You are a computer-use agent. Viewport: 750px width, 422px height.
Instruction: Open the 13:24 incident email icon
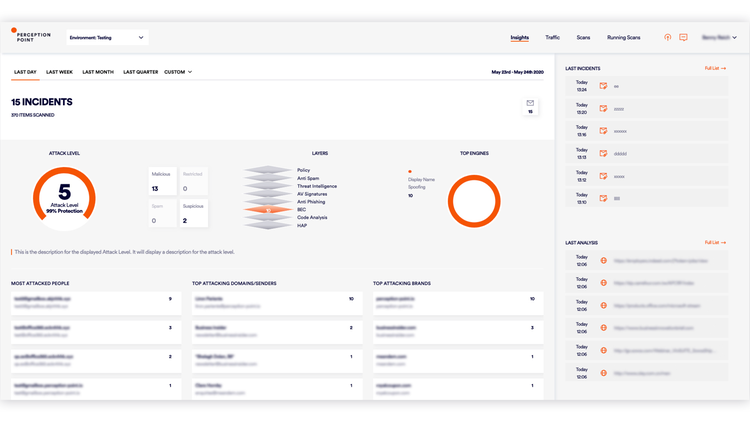[x=603, y=86]
